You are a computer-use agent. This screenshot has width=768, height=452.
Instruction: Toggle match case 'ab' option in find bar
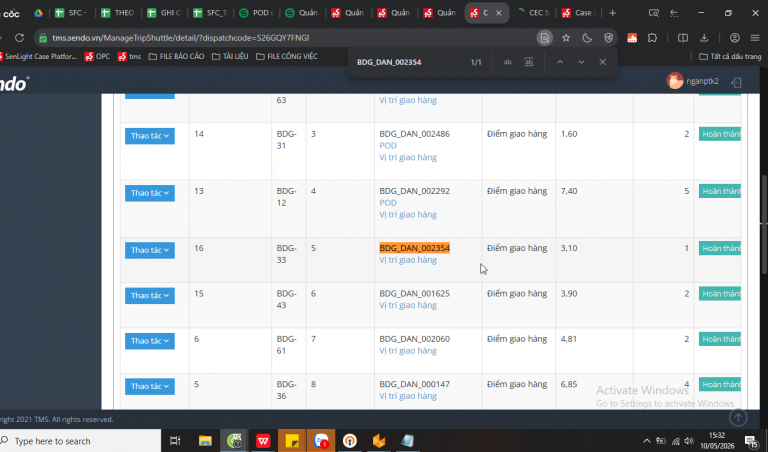(507, 62)
